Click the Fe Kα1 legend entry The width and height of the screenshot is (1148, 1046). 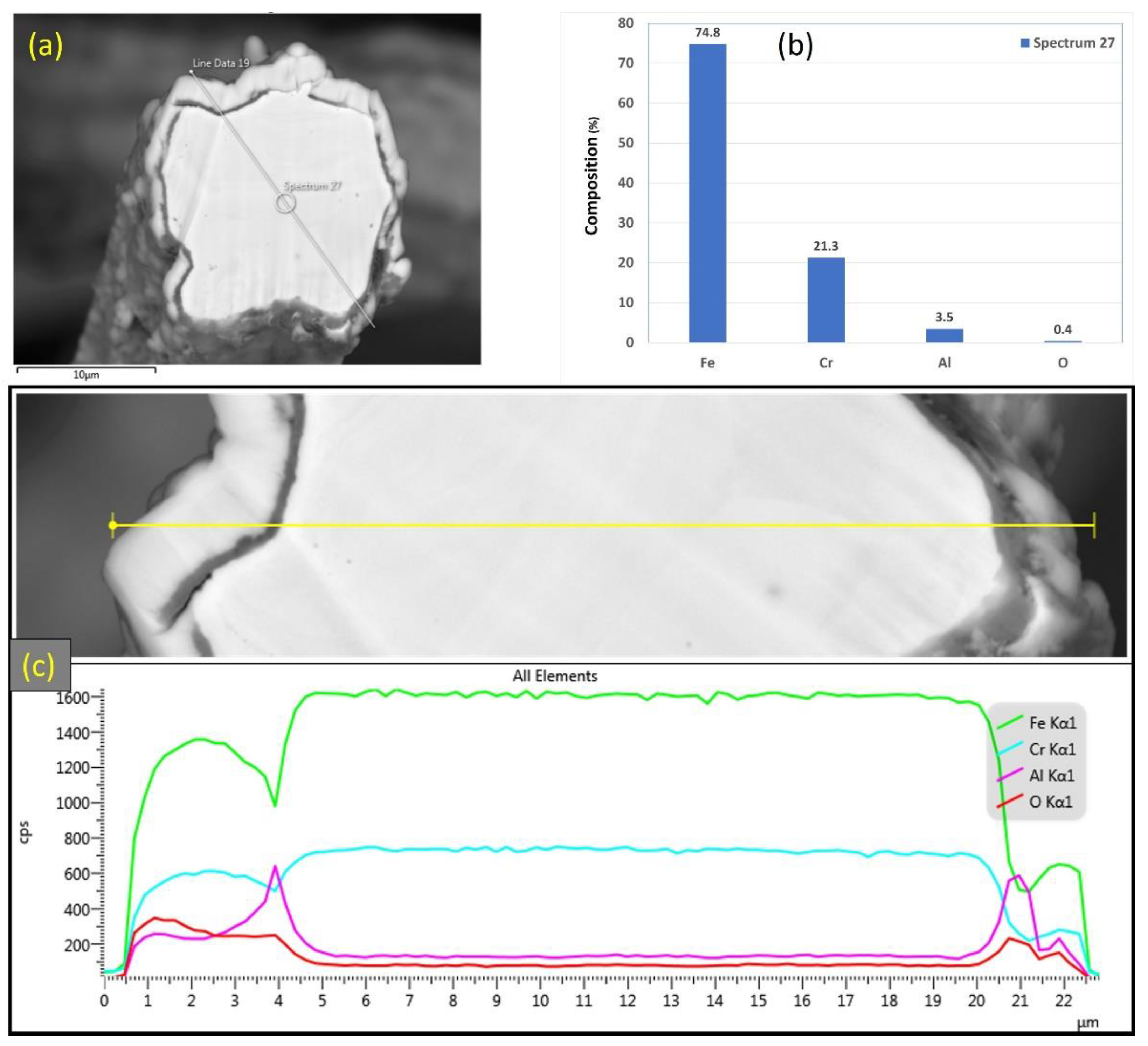(x=1052, y=723)
